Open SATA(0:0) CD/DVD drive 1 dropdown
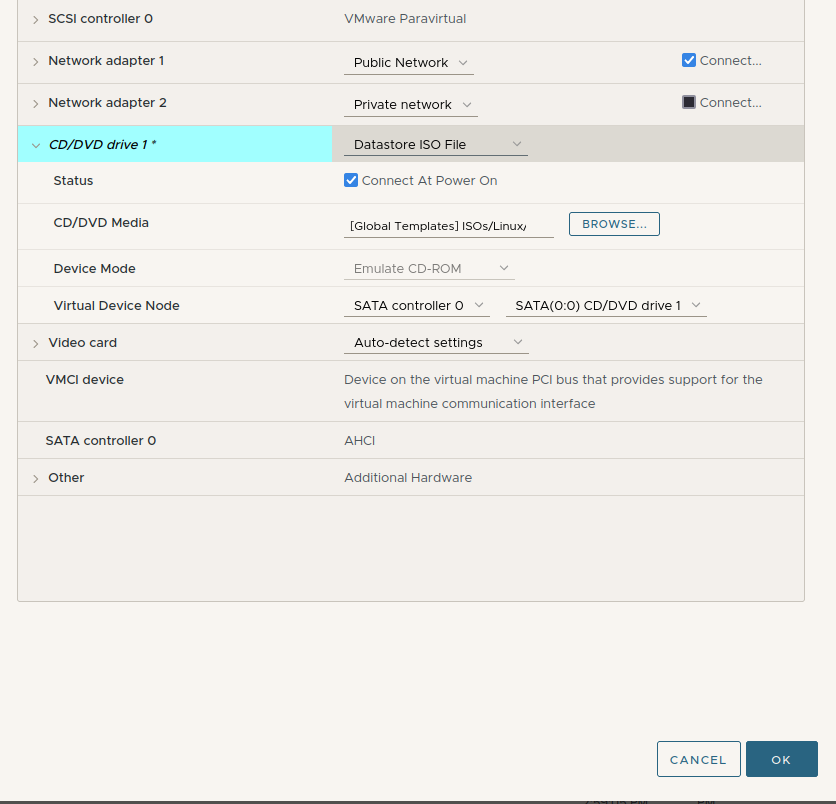The width and height of the screenshot is (836, 804). [606, 306]
